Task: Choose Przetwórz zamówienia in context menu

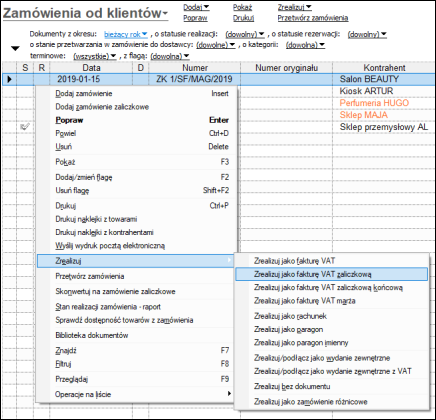Action: click(137, 276)
